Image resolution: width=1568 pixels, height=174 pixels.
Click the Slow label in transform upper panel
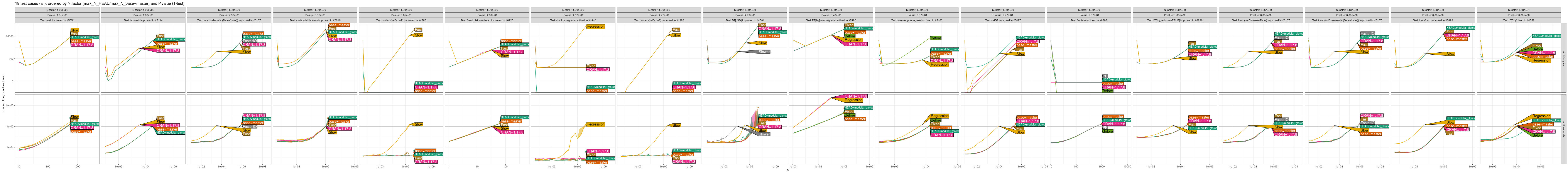tap(1451, 54)
